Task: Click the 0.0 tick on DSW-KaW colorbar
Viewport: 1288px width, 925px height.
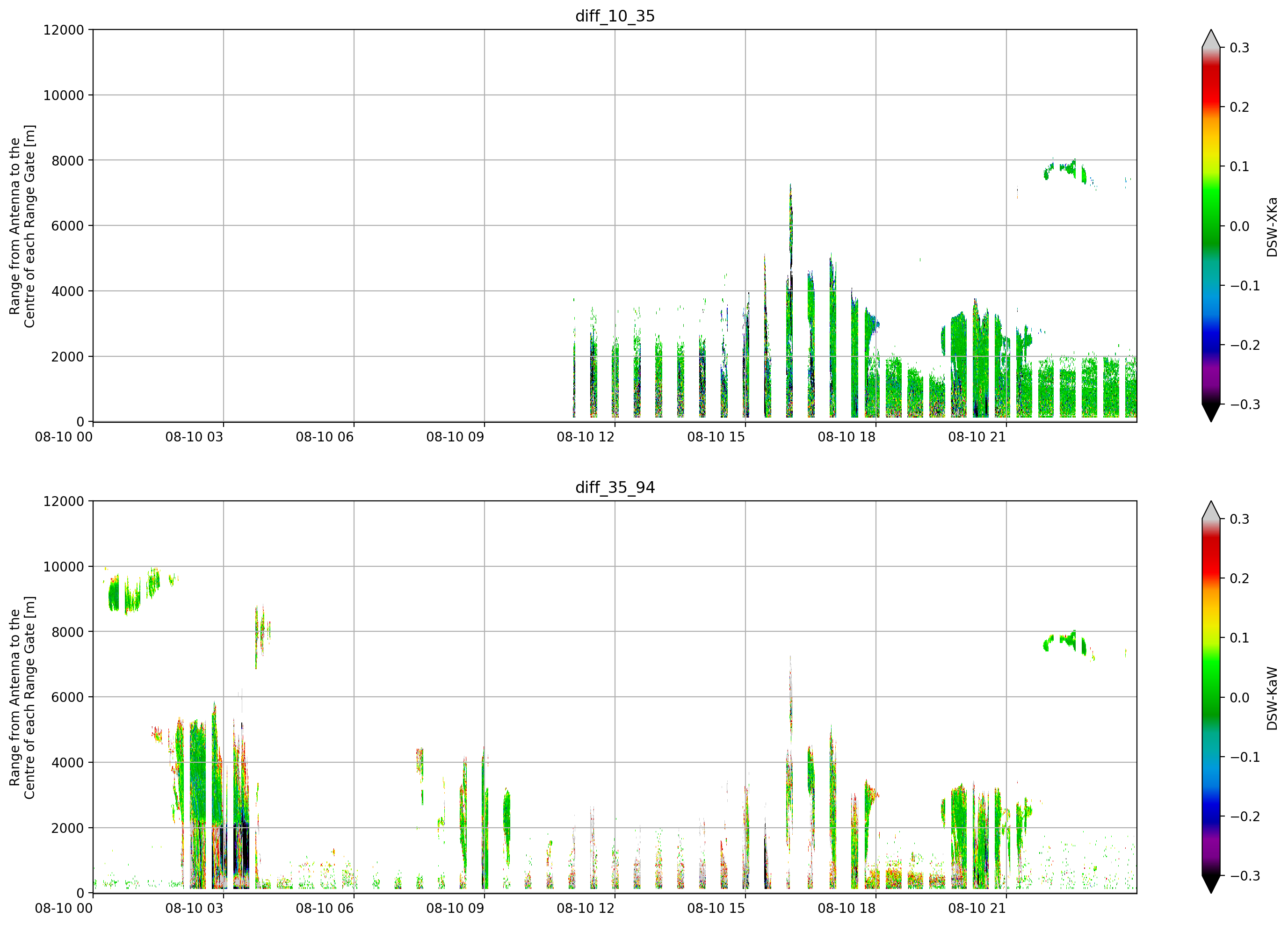Action: pyautogui.click(x=1239, y=697)
